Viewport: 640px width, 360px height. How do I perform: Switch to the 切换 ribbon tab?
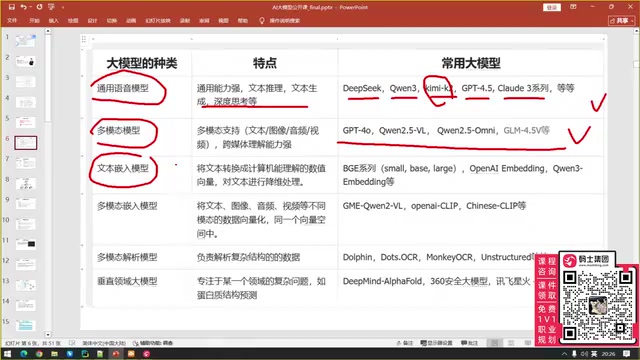111,20
